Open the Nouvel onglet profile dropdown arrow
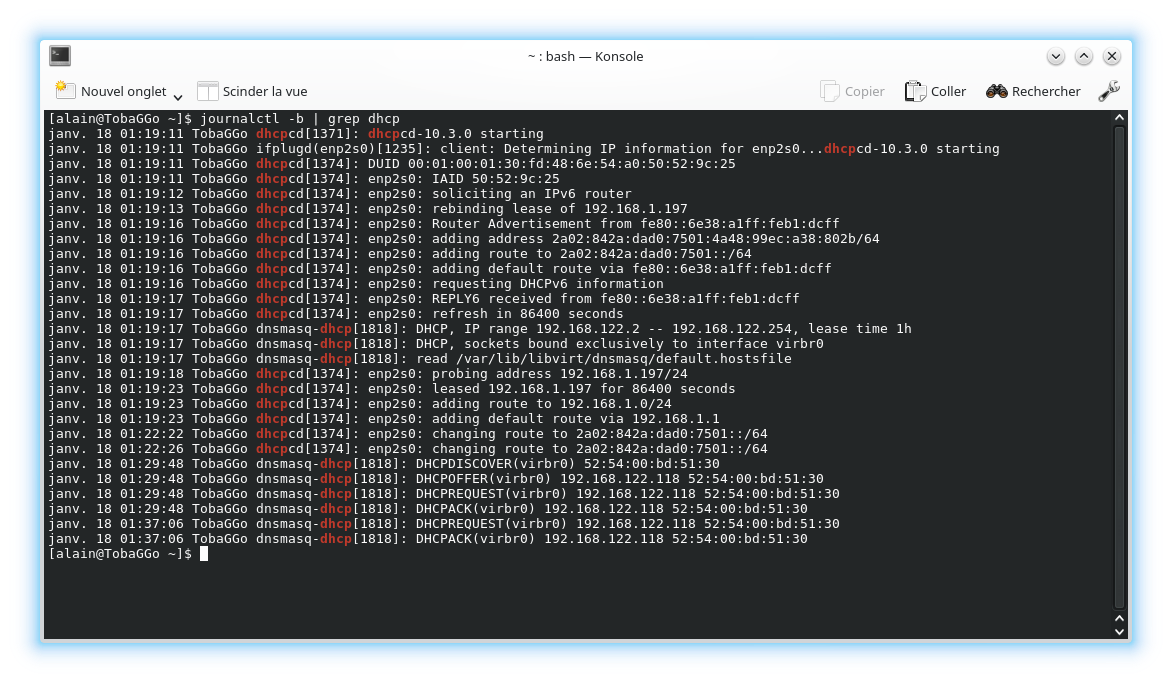The width and height of the screenshot is (1172, 683). [x=178, y=96]
